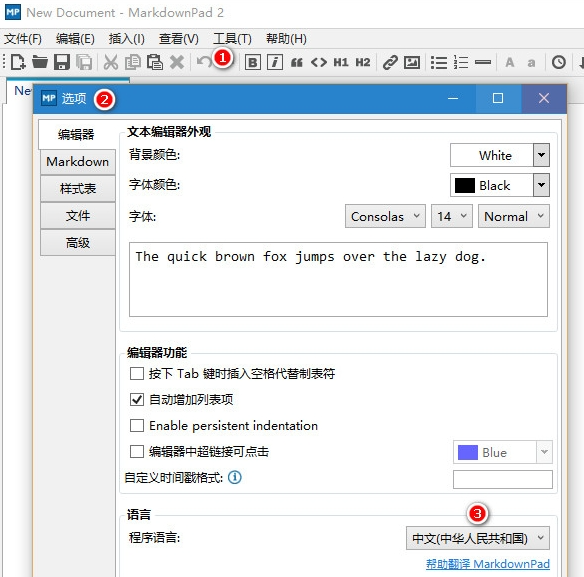Minimize the 选项 dialog

pos(453,98)
